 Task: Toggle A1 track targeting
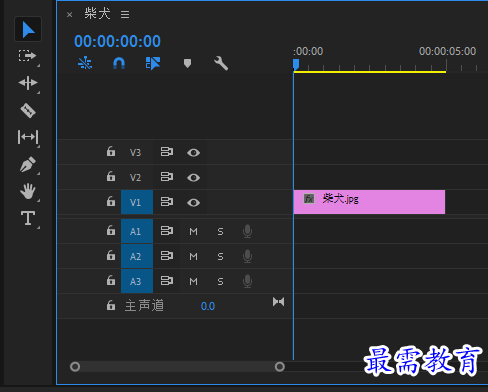(x=137, y=231)
